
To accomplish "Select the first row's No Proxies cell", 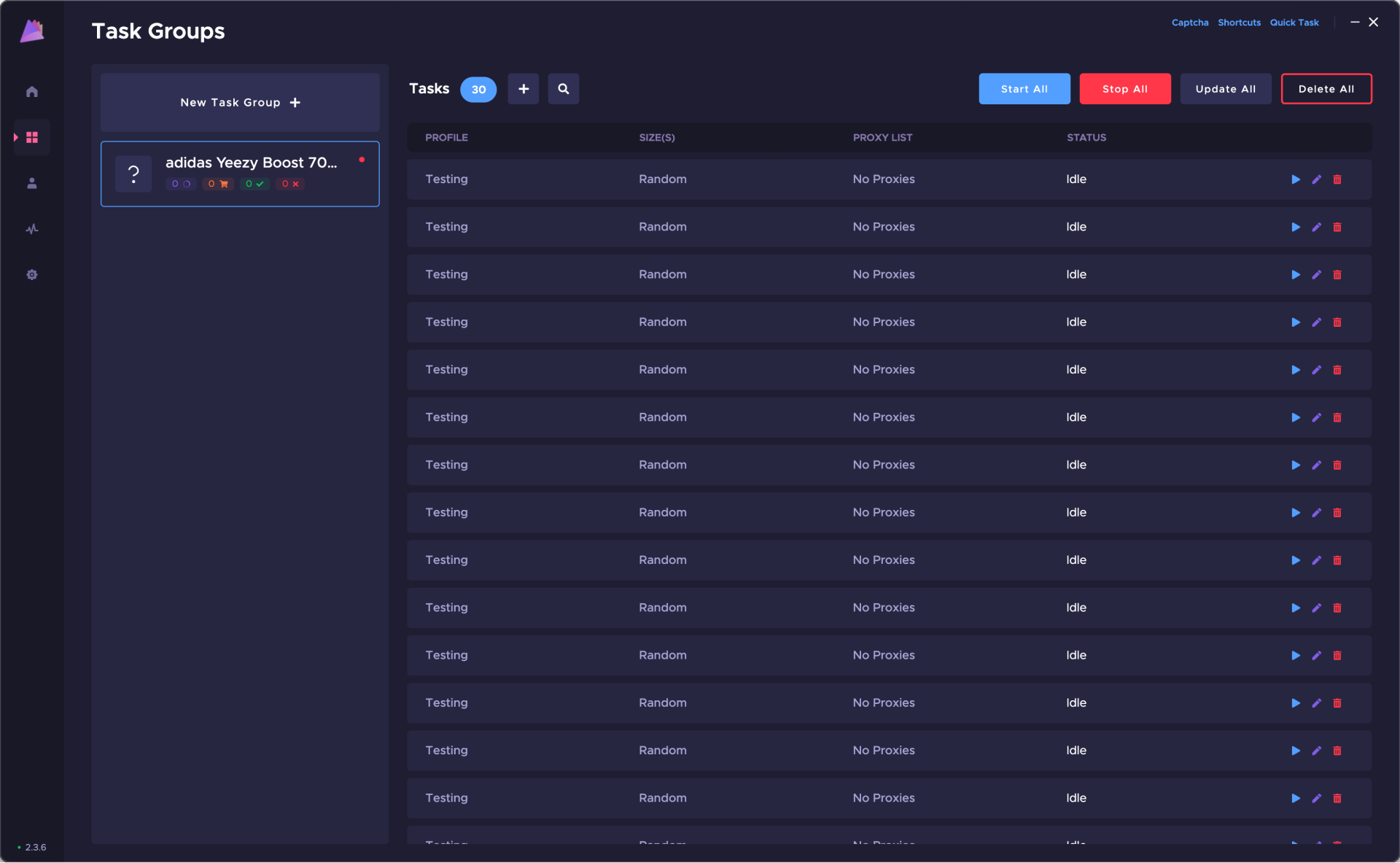I will coord(883,179).
